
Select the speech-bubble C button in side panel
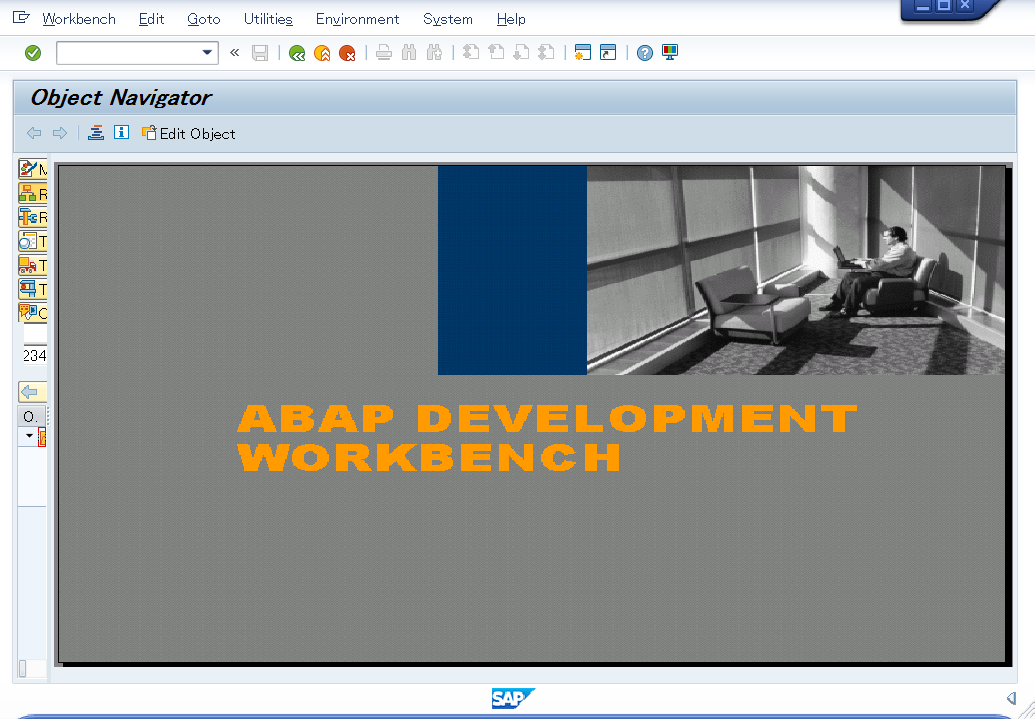point(32,312)
